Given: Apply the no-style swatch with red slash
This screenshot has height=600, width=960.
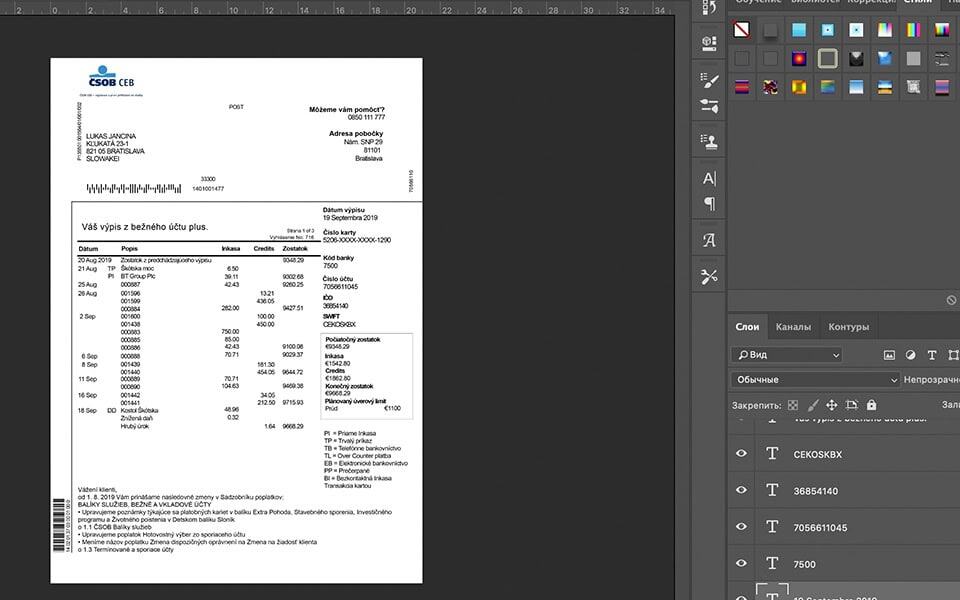Looking at the screenshot, I should pos(741,29).
